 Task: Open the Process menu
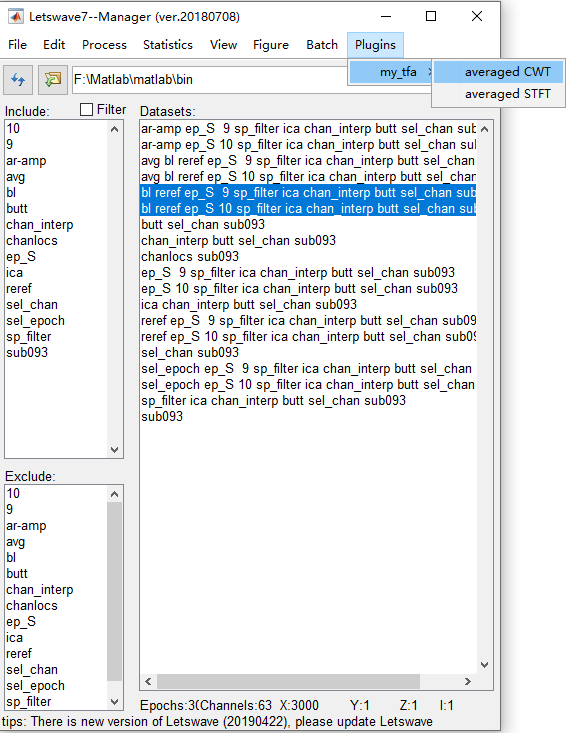(x=104, y=45)
